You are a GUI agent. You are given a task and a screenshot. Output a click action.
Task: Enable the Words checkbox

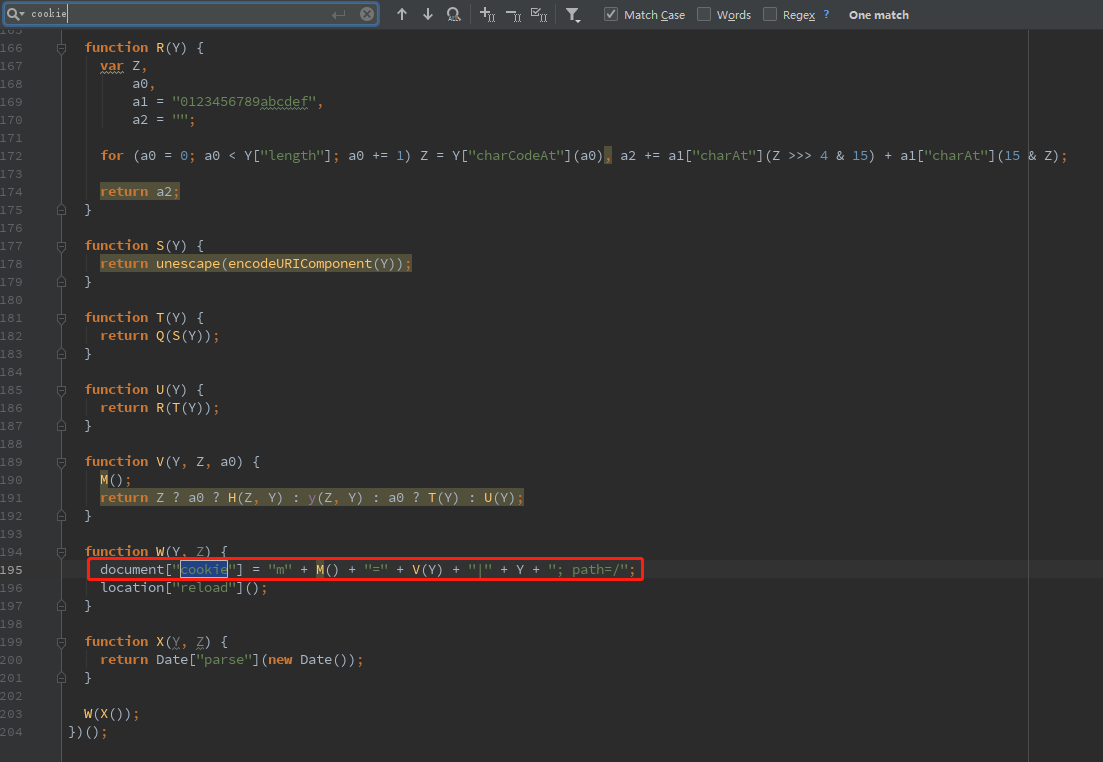coord(704,15)
